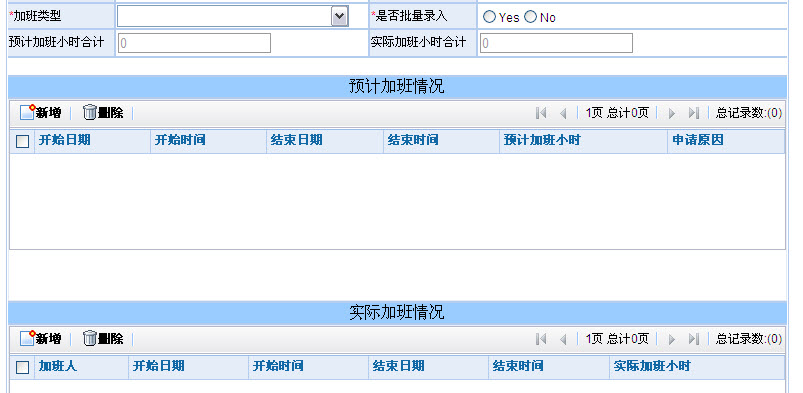Click the 实际加班情况 section title

coord(397,312)
